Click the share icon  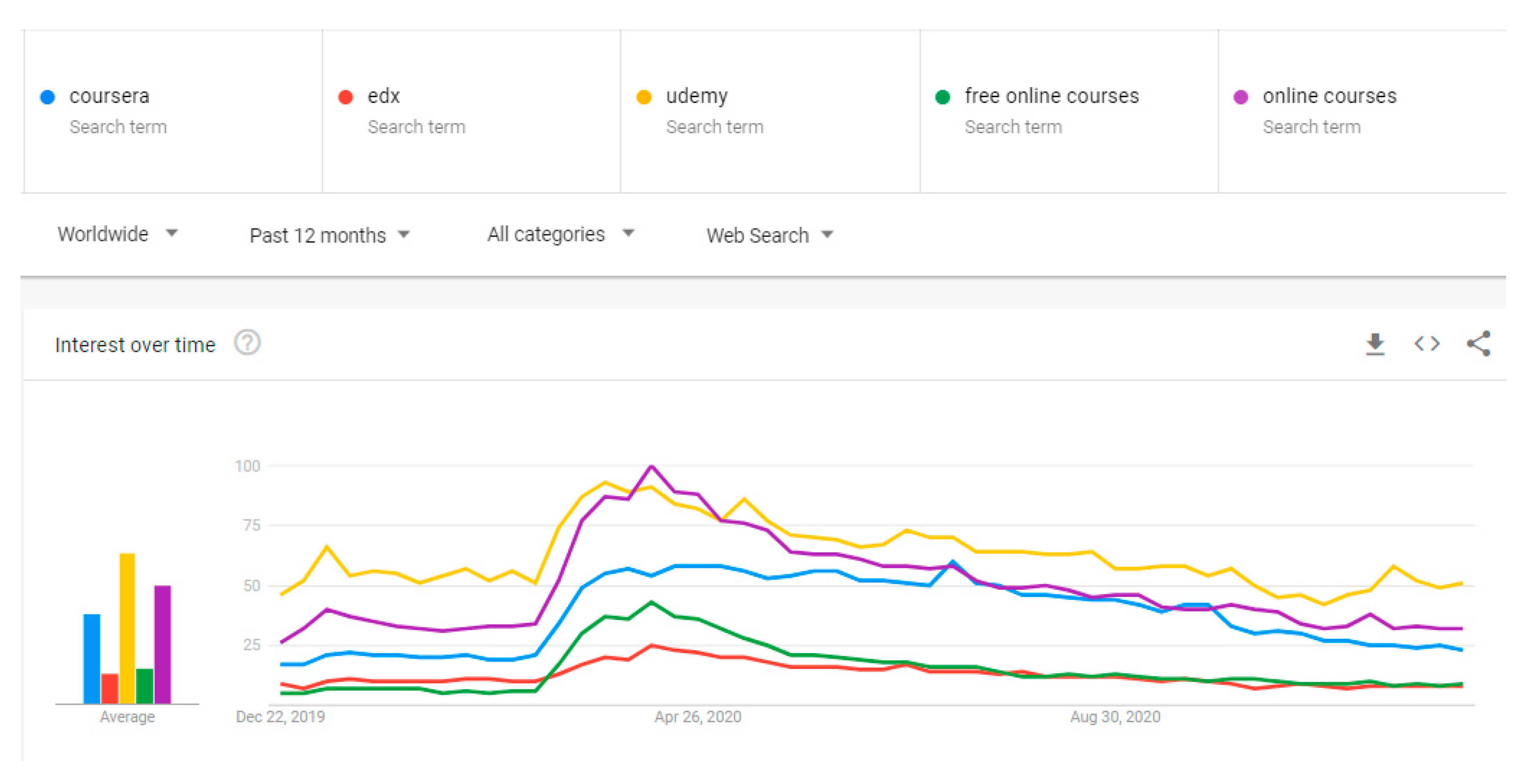click(x=1478, y=344)
